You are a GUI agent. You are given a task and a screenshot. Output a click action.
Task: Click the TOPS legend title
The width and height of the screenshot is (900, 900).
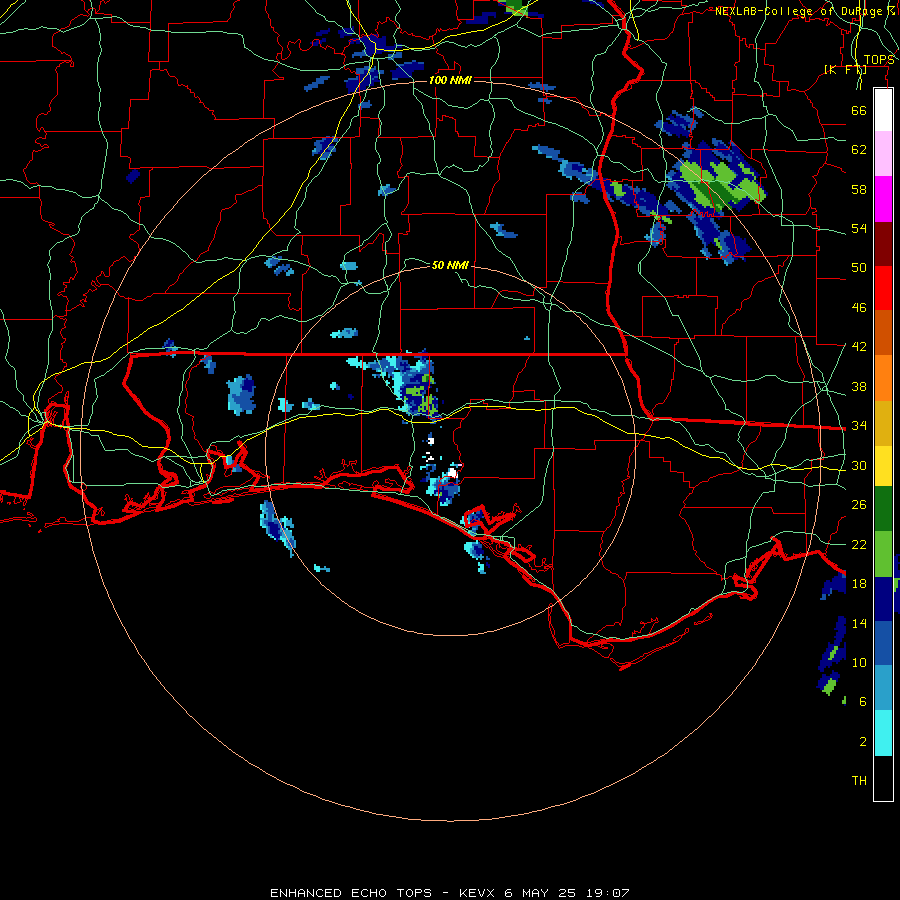pyautogui.click(x=879, y=60)
